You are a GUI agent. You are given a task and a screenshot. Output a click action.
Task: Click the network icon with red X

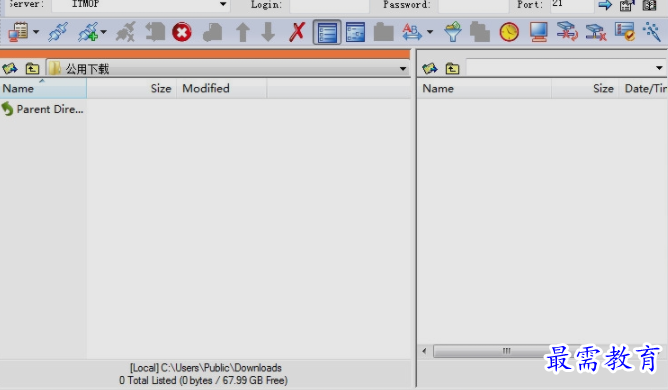(x=596, y=32)
